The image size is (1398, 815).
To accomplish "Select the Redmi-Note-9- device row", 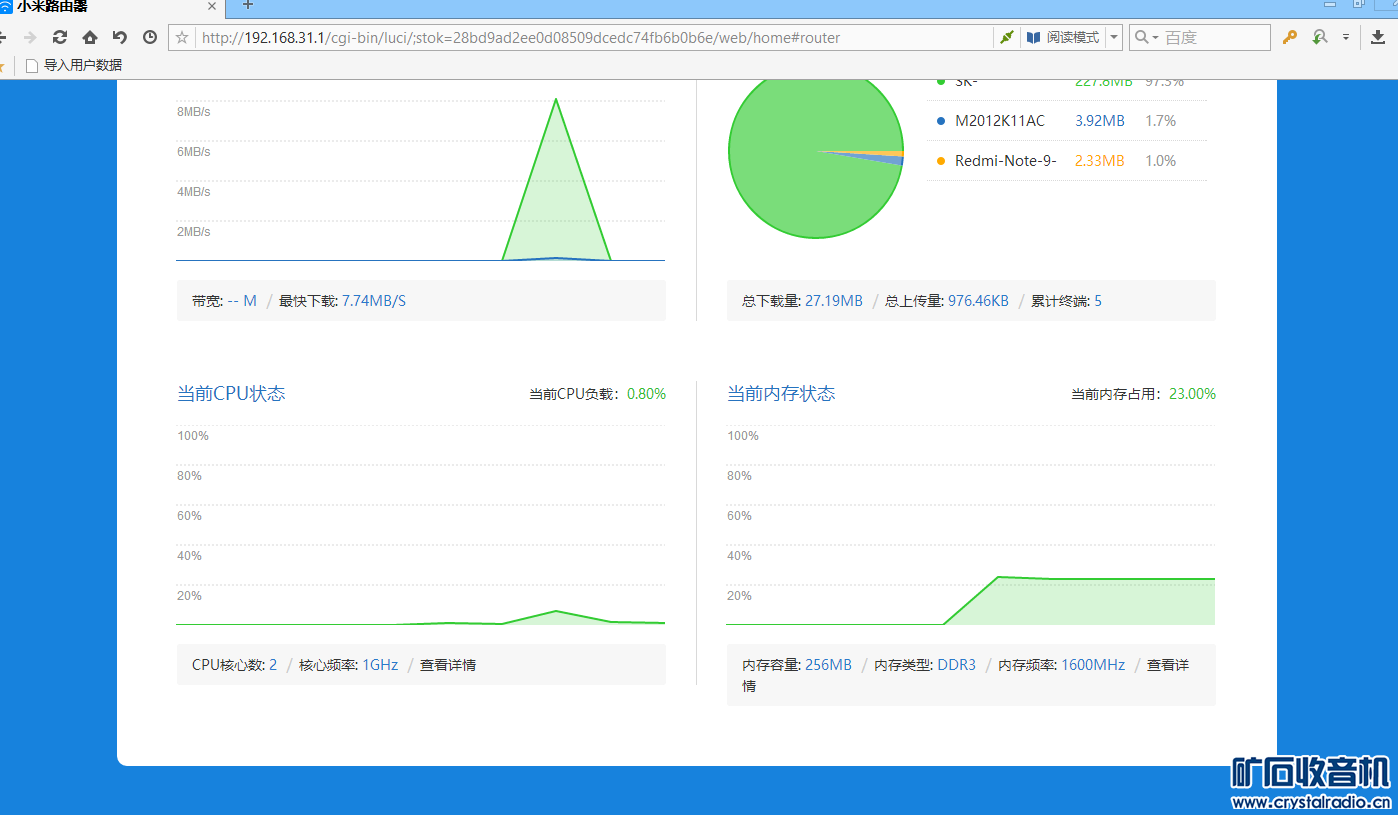I will (1067, 161).
